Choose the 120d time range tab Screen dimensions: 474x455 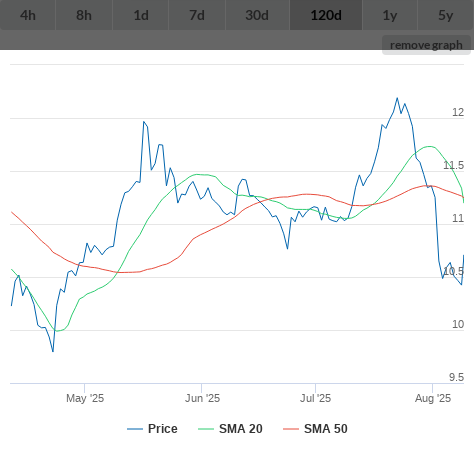(x=326, y=15)
